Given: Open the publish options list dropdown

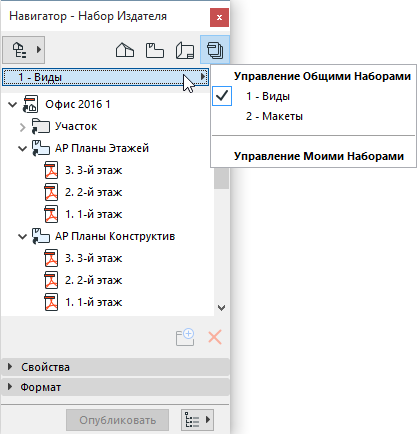Looking at the screenshot, I should tap(197, 420).
